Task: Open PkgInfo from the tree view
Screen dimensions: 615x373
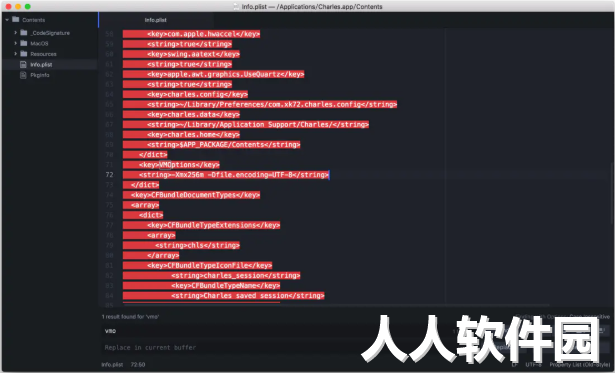Action: click(49, 75)
